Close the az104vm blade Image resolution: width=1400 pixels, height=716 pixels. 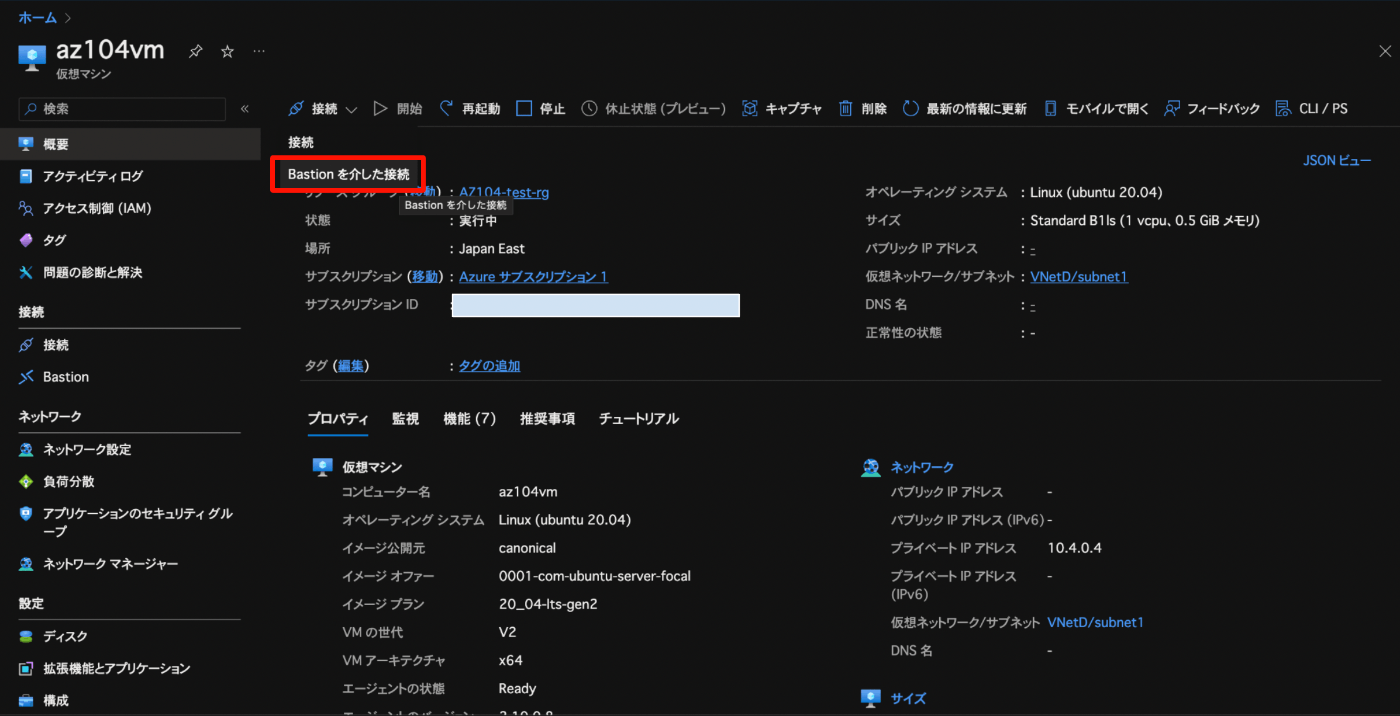coord(1384,51)
